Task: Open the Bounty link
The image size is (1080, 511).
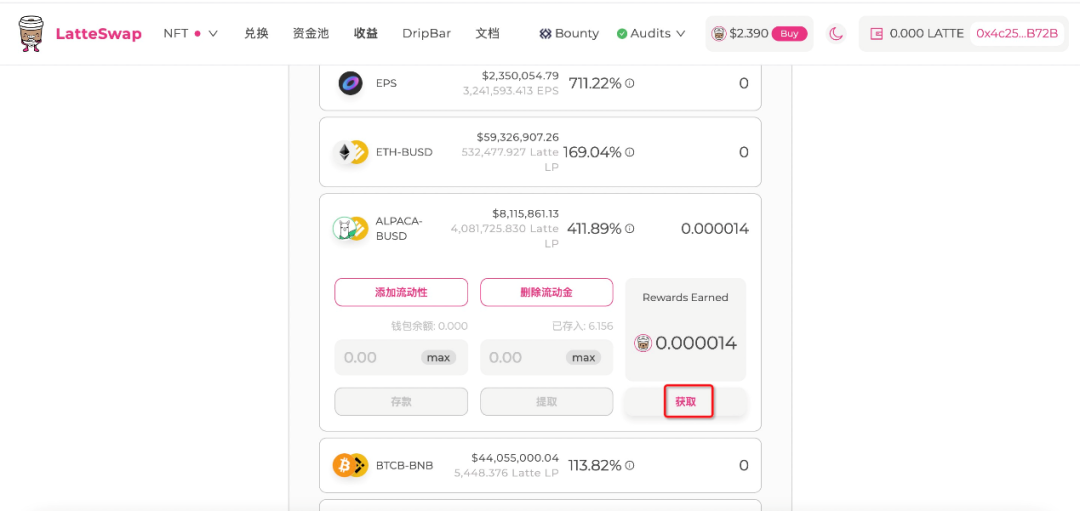Action: (569, 33)
